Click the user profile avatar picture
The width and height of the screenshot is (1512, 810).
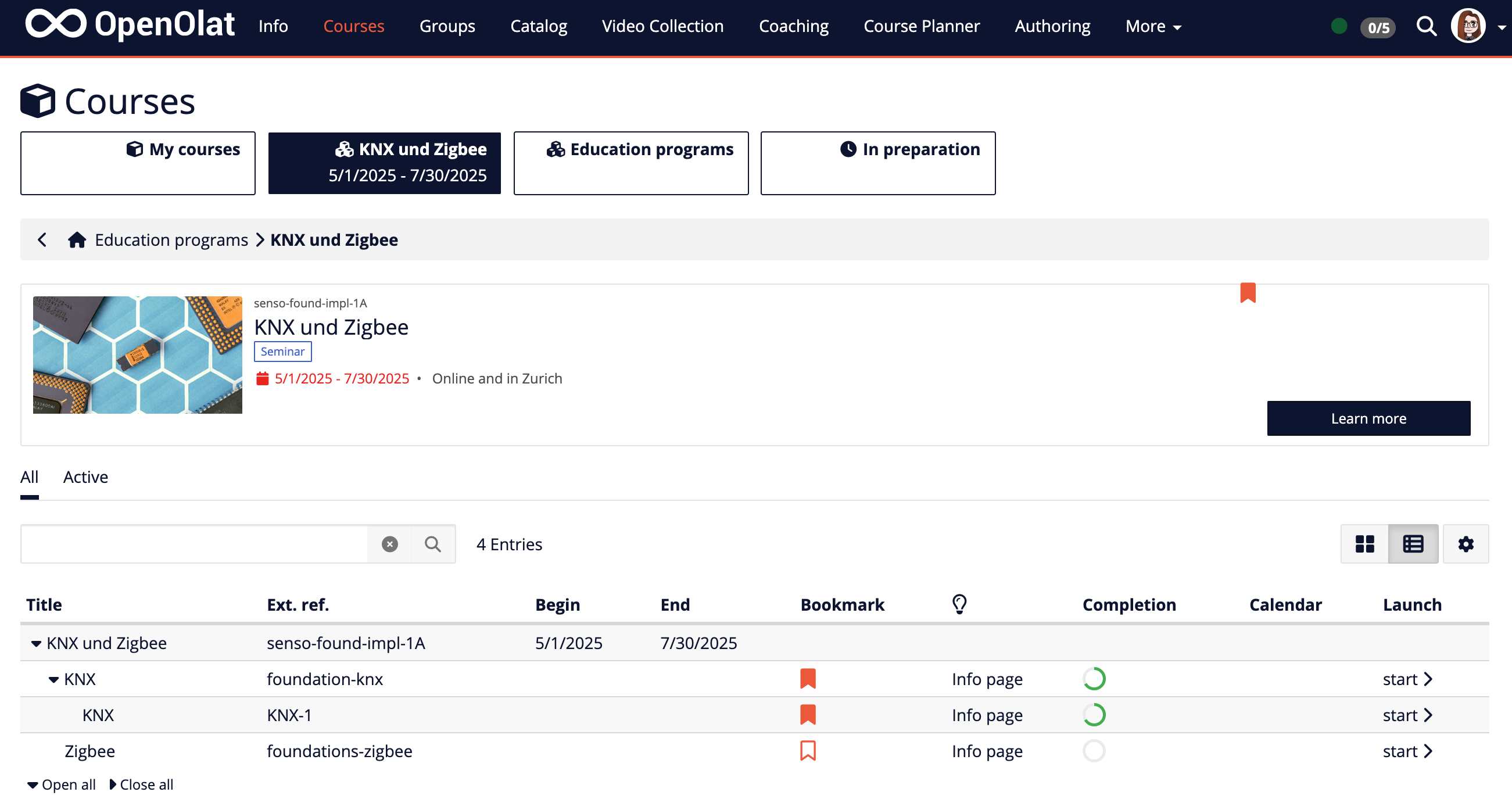1470,26
